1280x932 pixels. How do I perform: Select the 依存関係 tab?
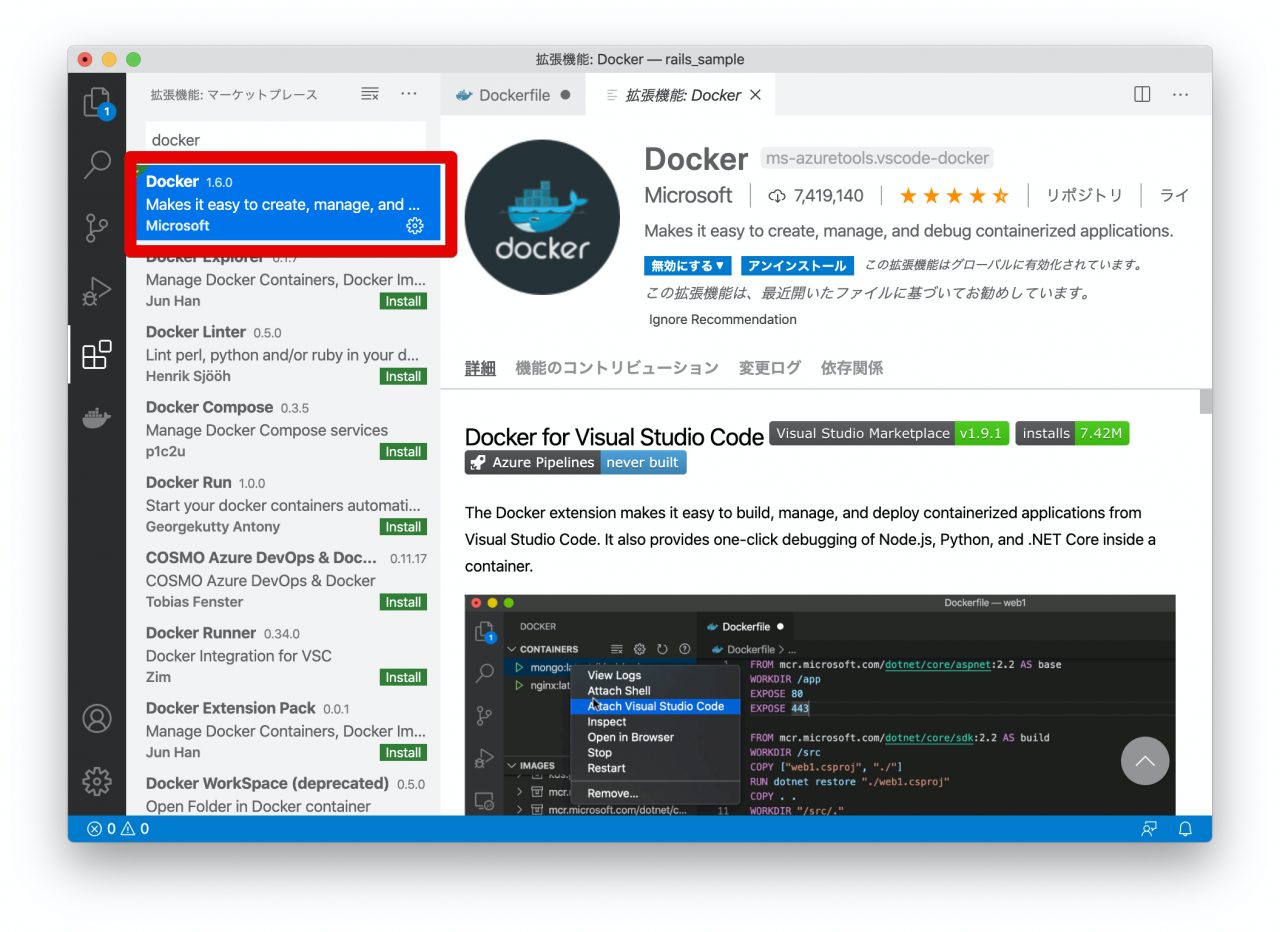[x=851, y=367]
